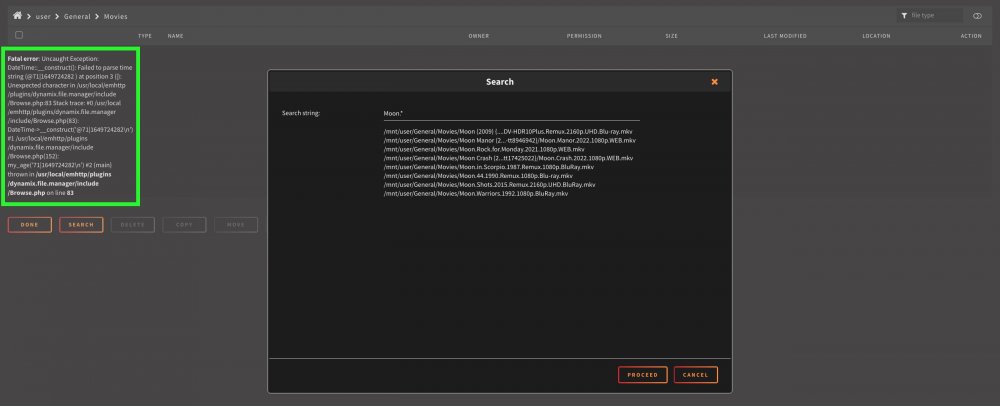This screenshot has height=406, width=1000.
Task: Open the 'Movies' breadcrumb
Action: click(x=115, y=17)
